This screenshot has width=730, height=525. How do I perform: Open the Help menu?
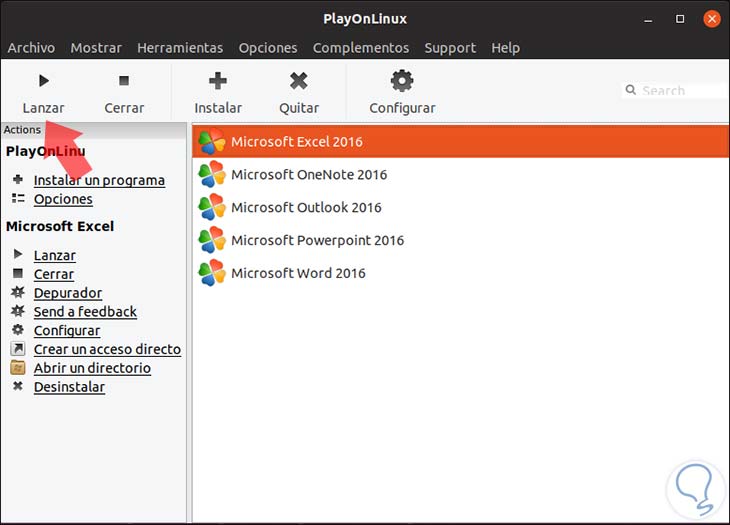[x=506, y=48]
